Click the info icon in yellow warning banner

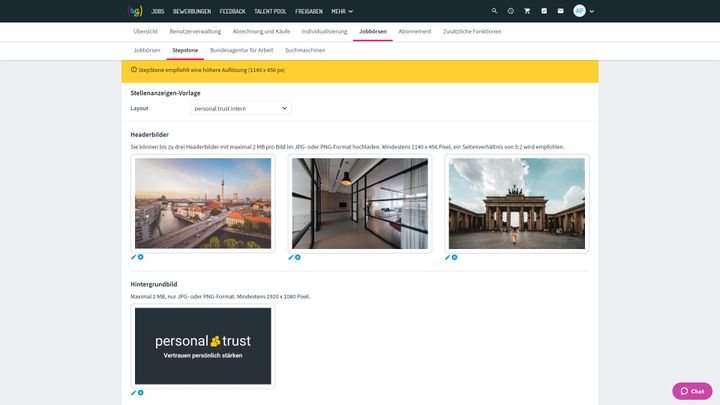coord(134,70)
